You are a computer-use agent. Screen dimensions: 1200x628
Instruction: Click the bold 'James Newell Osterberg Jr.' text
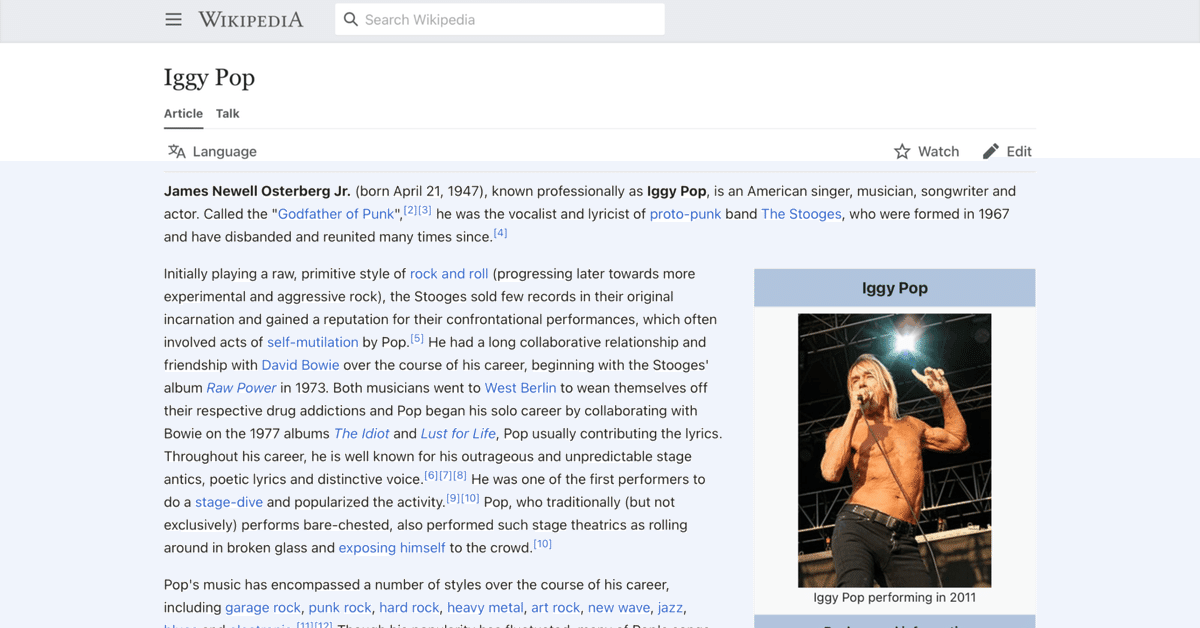point(257,191)
